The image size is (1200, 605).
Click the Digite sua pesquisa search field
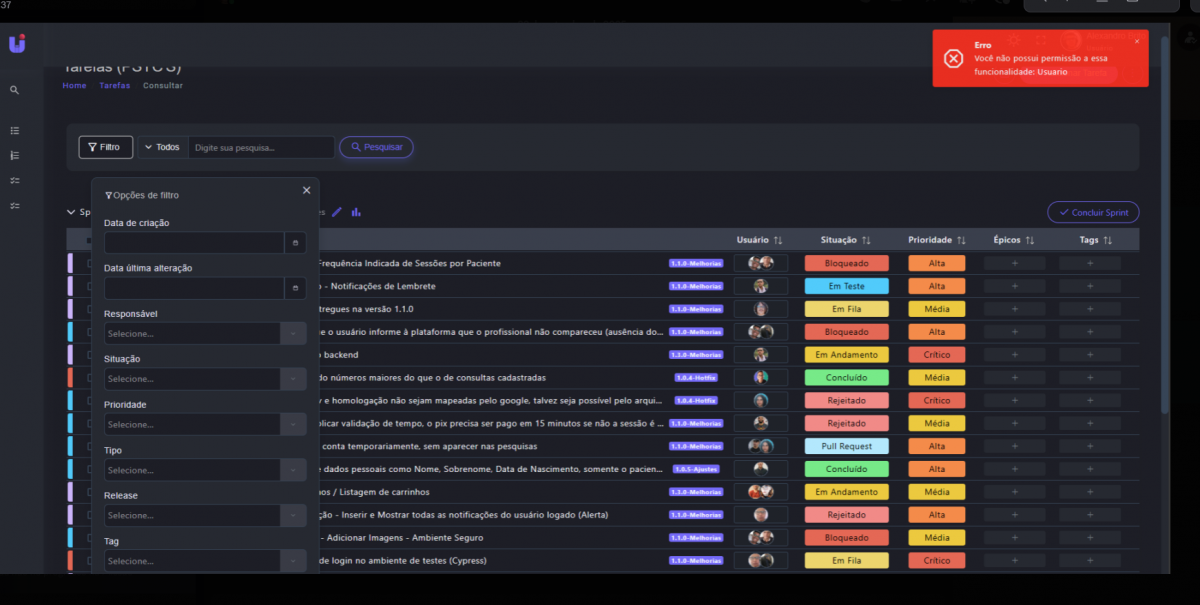click(x=261, y=148)
